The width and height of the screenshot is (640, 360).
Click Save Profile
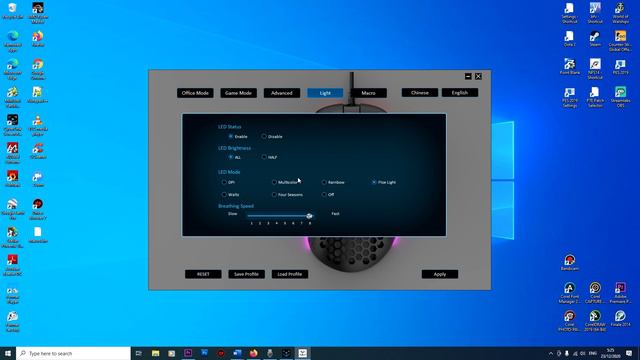(246, 274)
